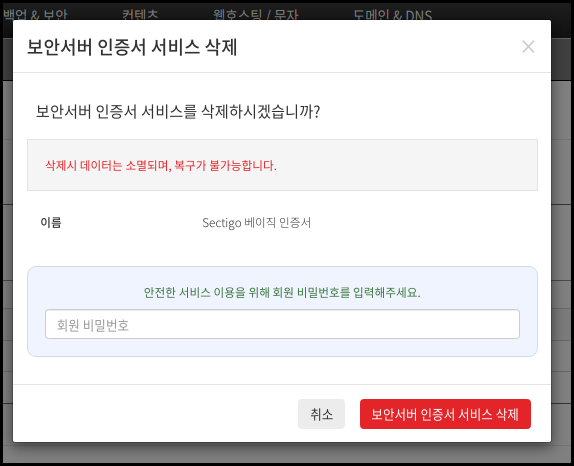Click the red data loss warning text
574x466 pixels.
coord(161,165)
